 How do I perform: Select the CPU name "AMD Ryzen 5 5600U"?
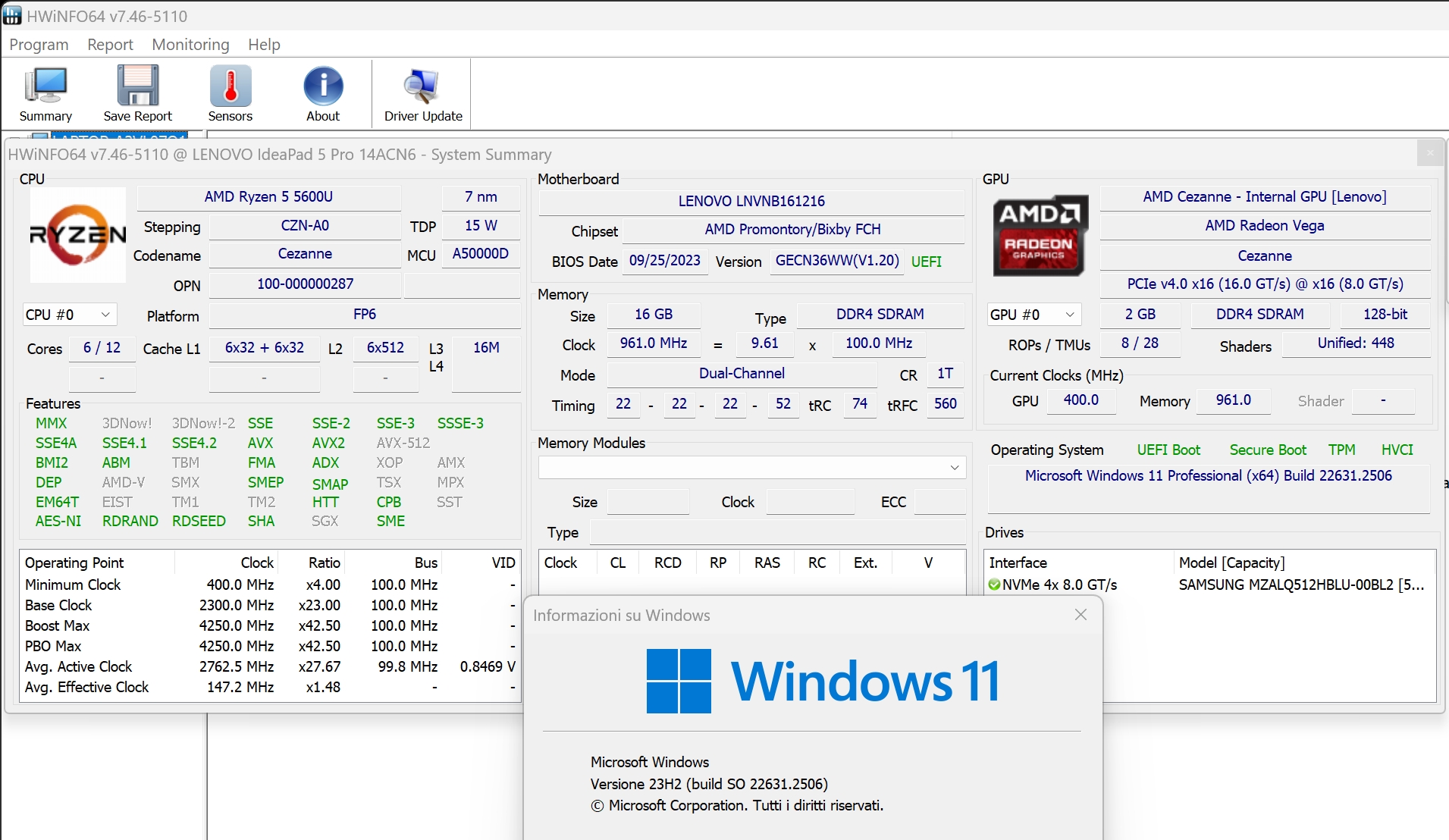click(x=268, y=197)
